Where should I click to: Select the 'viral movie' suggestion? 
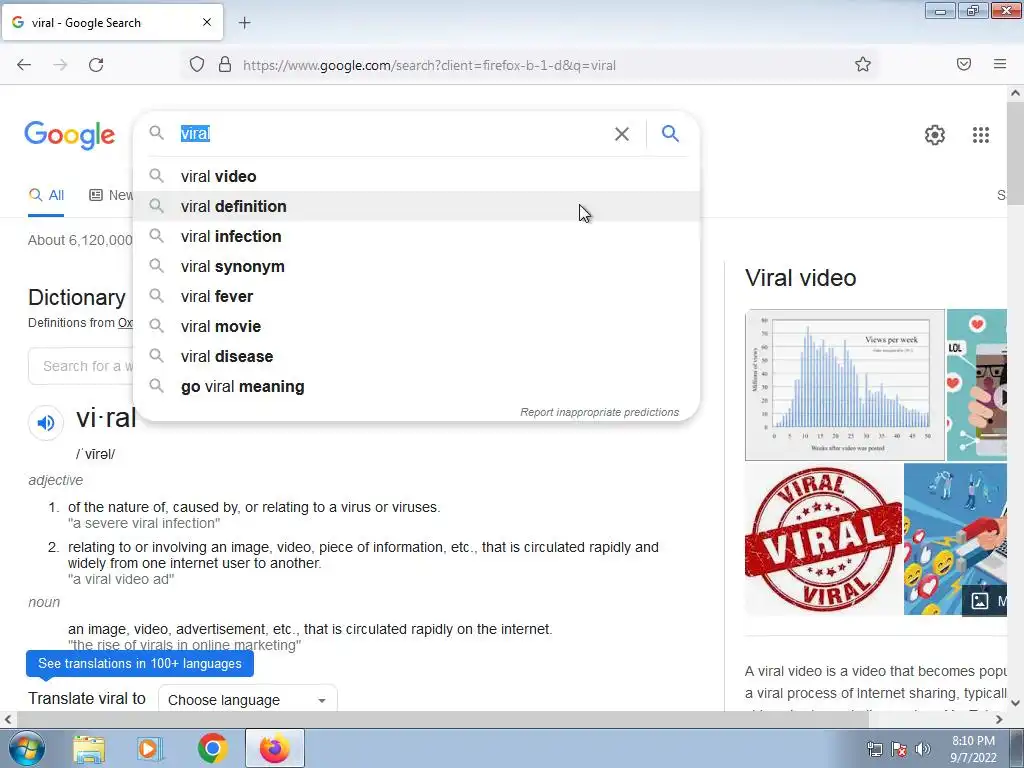pyautogui.click(x=417, y=327)
